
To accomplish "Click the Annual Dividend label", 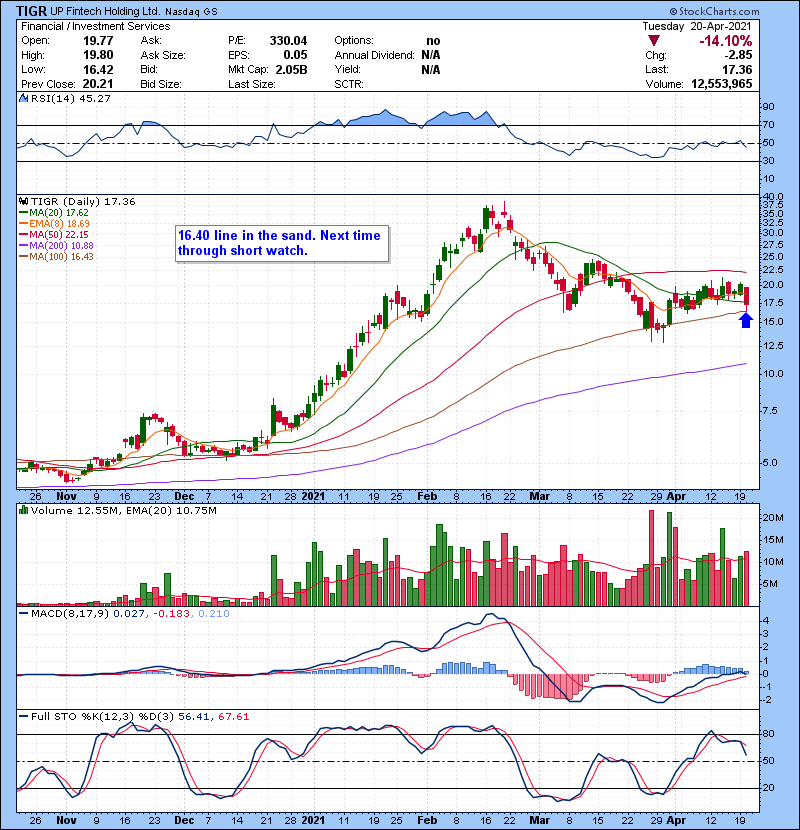I will (374, 55).
